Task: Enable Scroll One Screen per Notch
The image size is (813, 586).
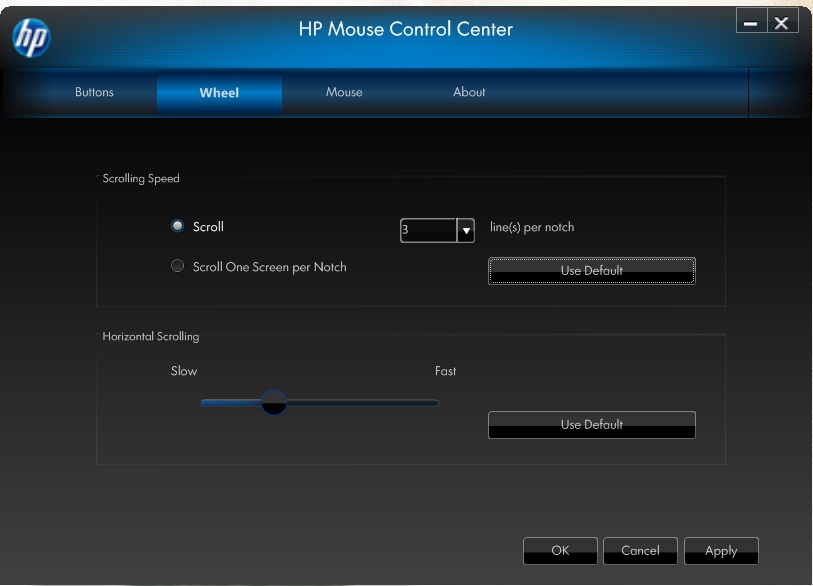Action: pyautogui.click(x=178, y=267)
